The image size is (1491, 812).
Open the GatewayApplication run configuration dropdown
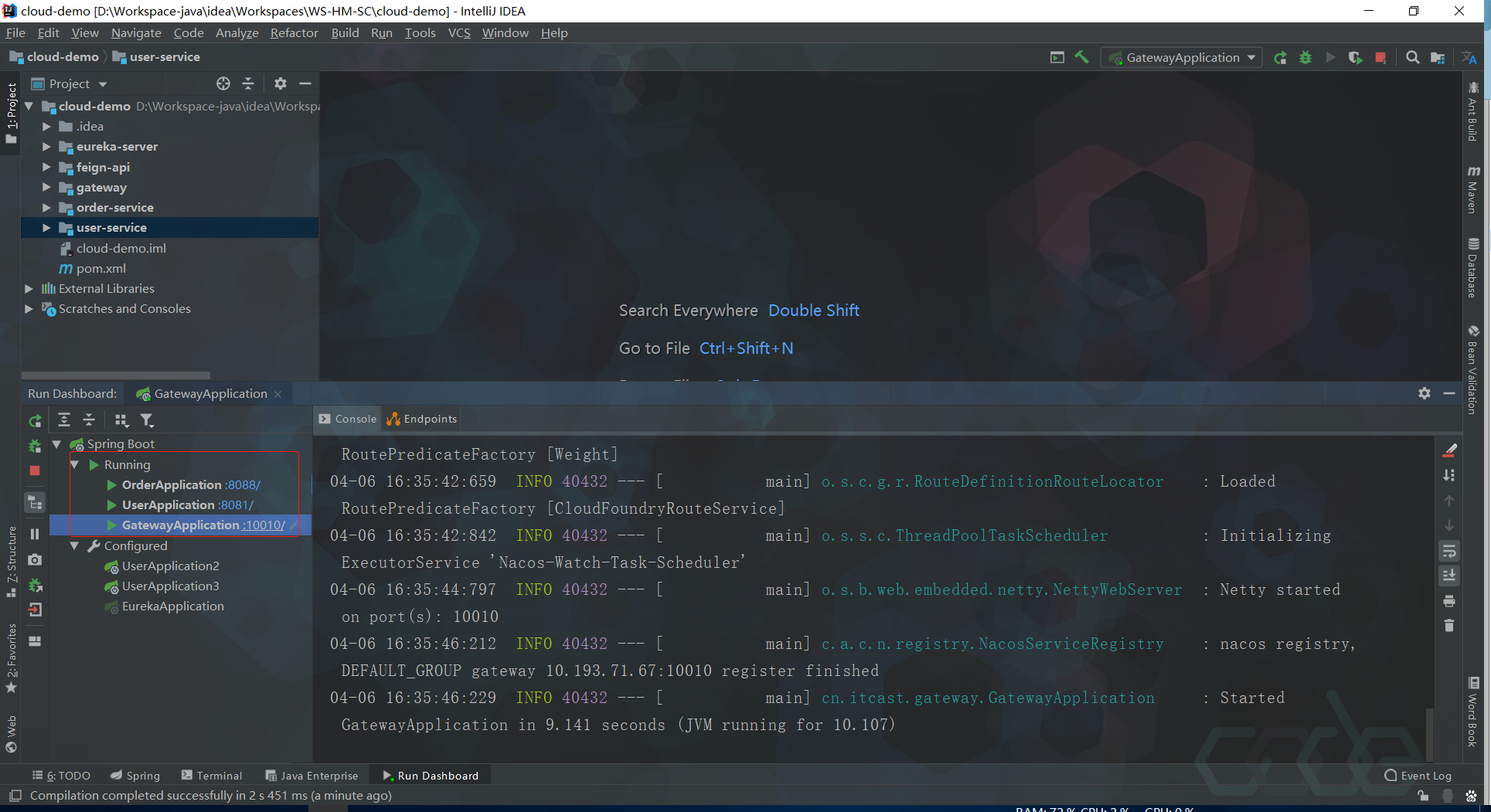pyautogui.click(x=1183, y=57)
